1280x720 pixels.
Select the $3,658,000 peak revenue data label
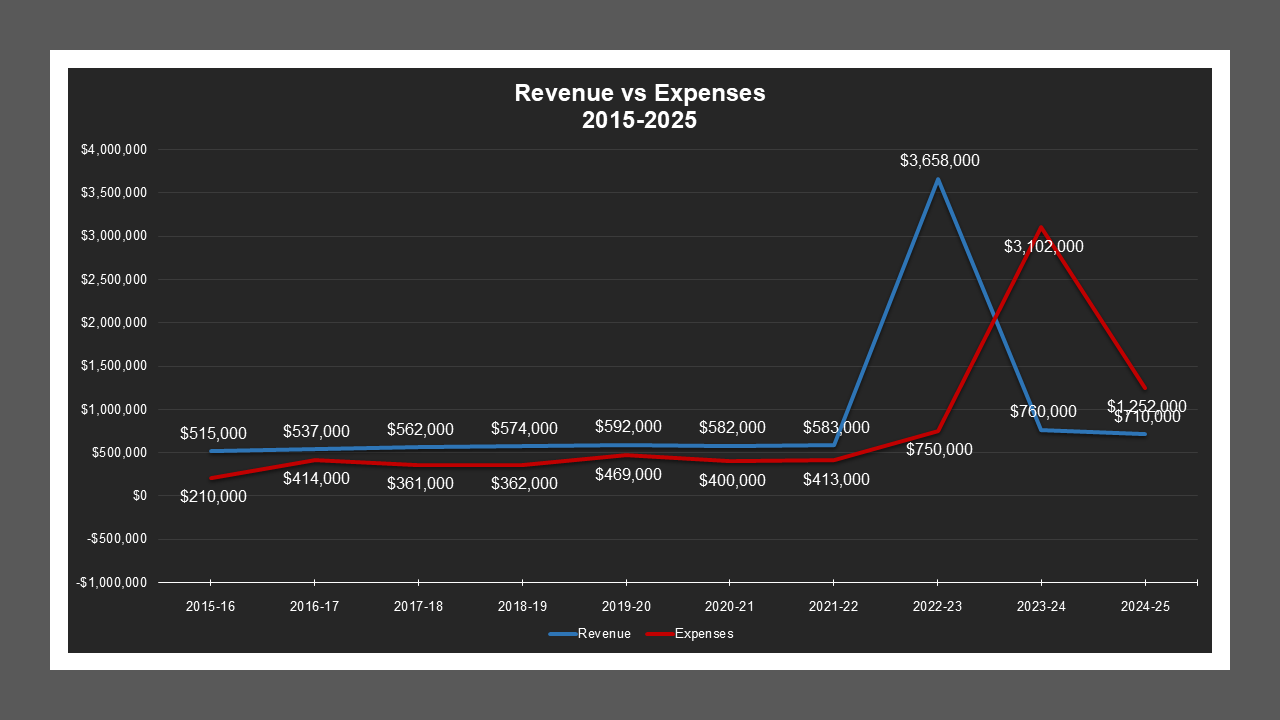(x=939, y=160)
